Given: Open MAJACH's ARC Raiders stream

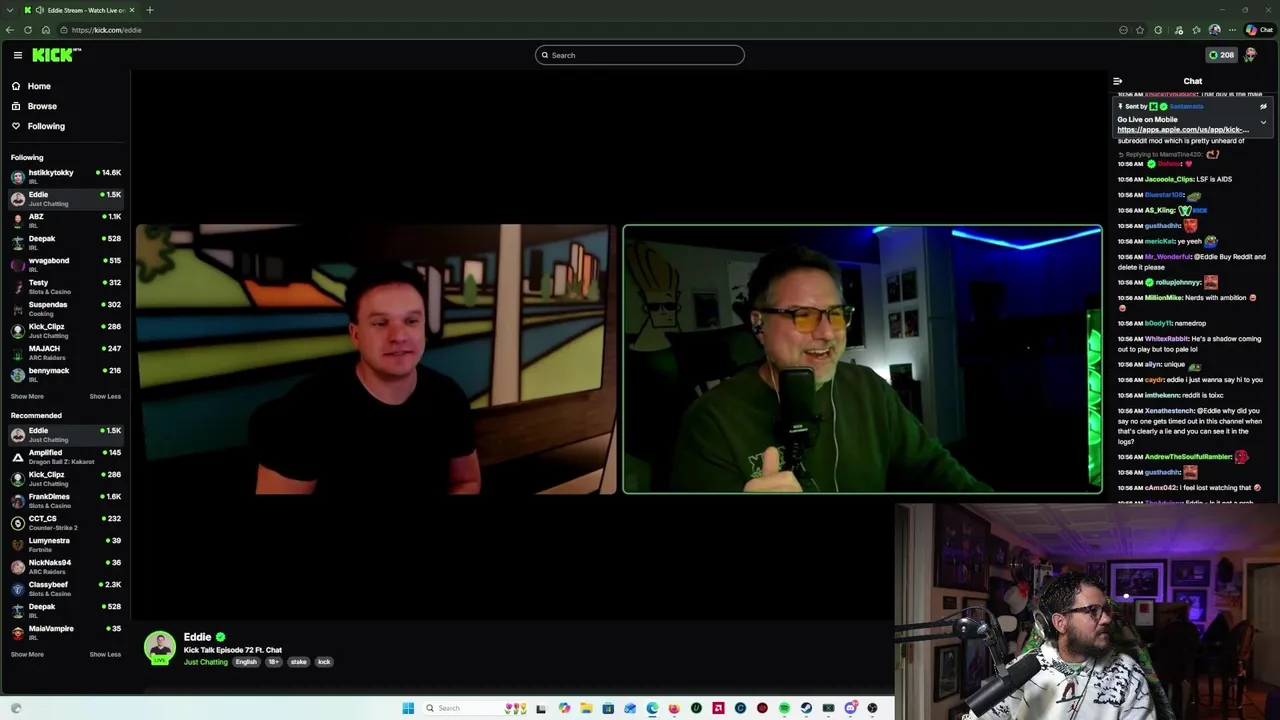Looking at the screenshot, I should 66,352.
